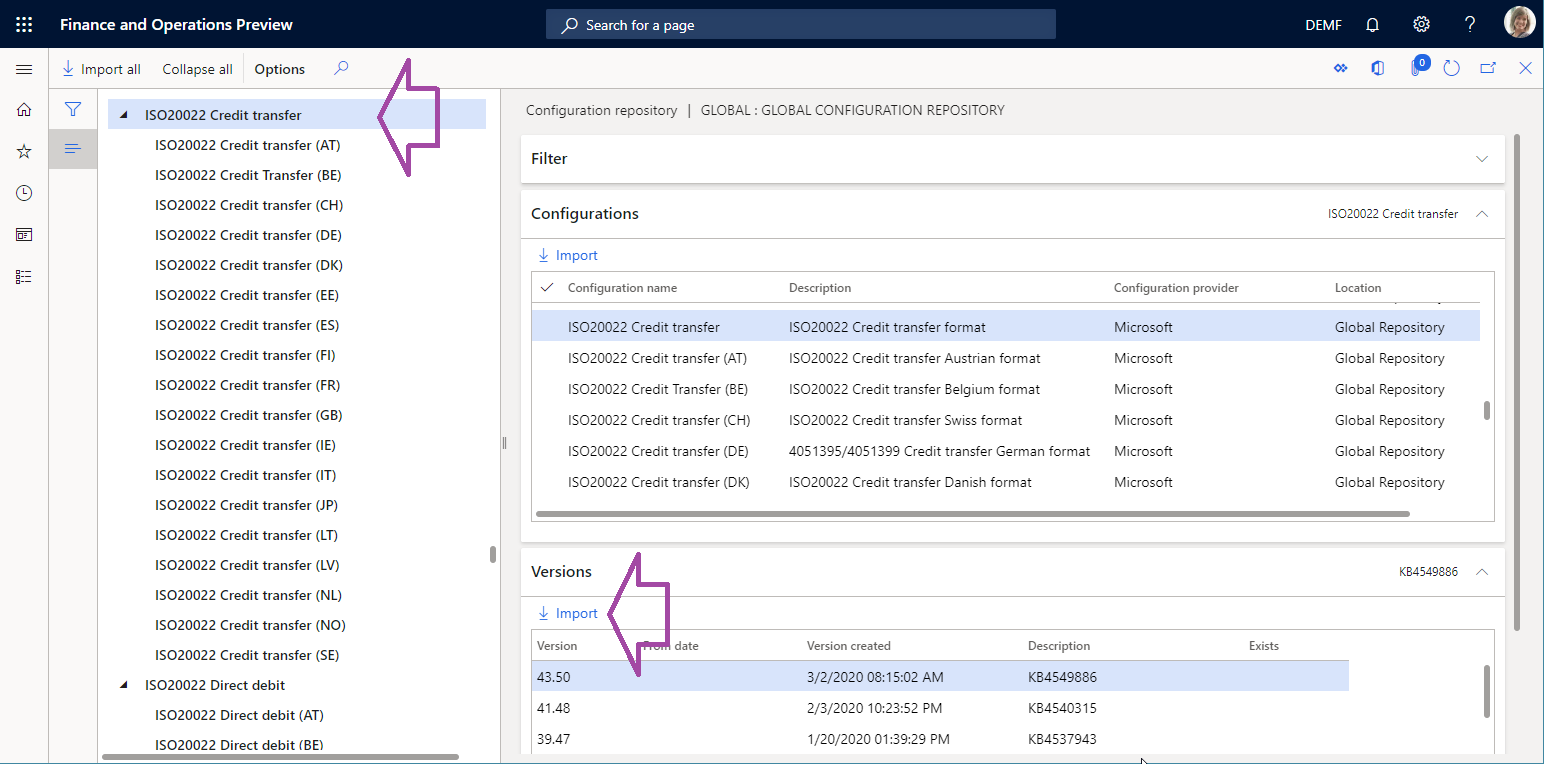Click Collapse all in the action bar

(196, 68)
